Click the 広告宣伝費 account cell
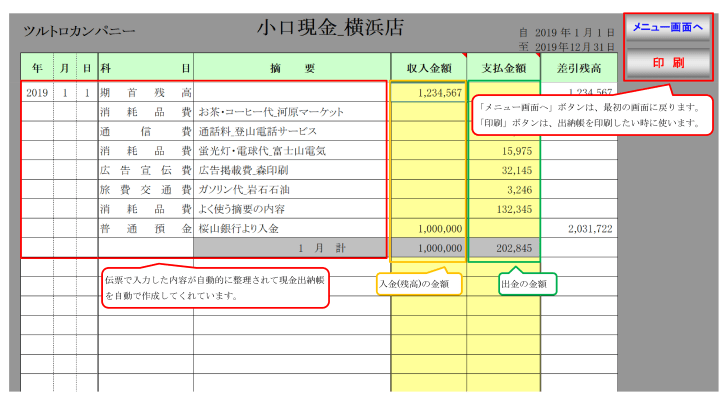Image resolution: width=728 pixels, height=409 pixels. pos(145,170)
